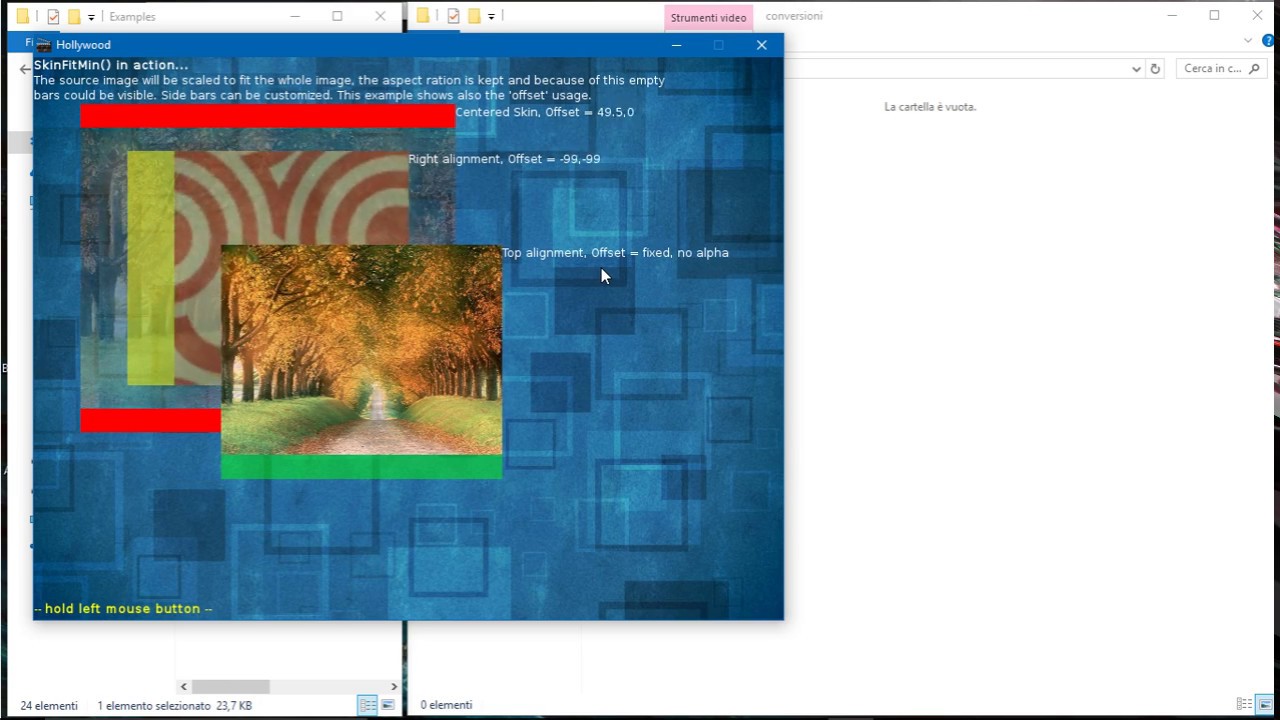
Task: Close the conversioni explorer window
Action: point(1257,16)
